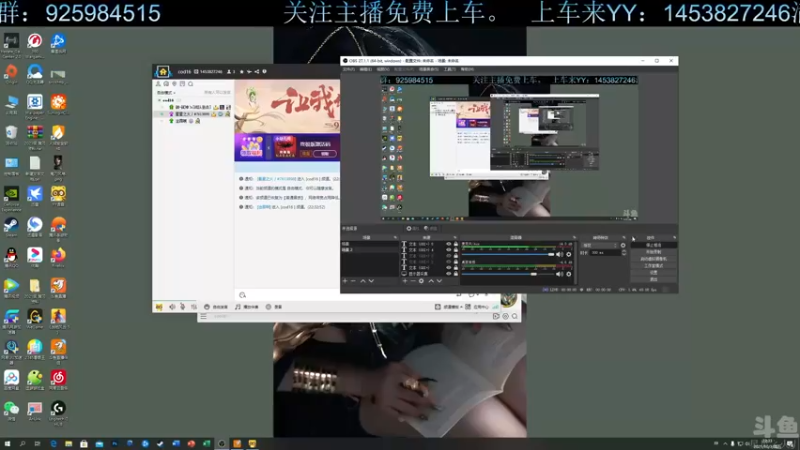Toggle lock on display capture source
The height and width of the screenshot is (450, 800).
pos(456,273)
